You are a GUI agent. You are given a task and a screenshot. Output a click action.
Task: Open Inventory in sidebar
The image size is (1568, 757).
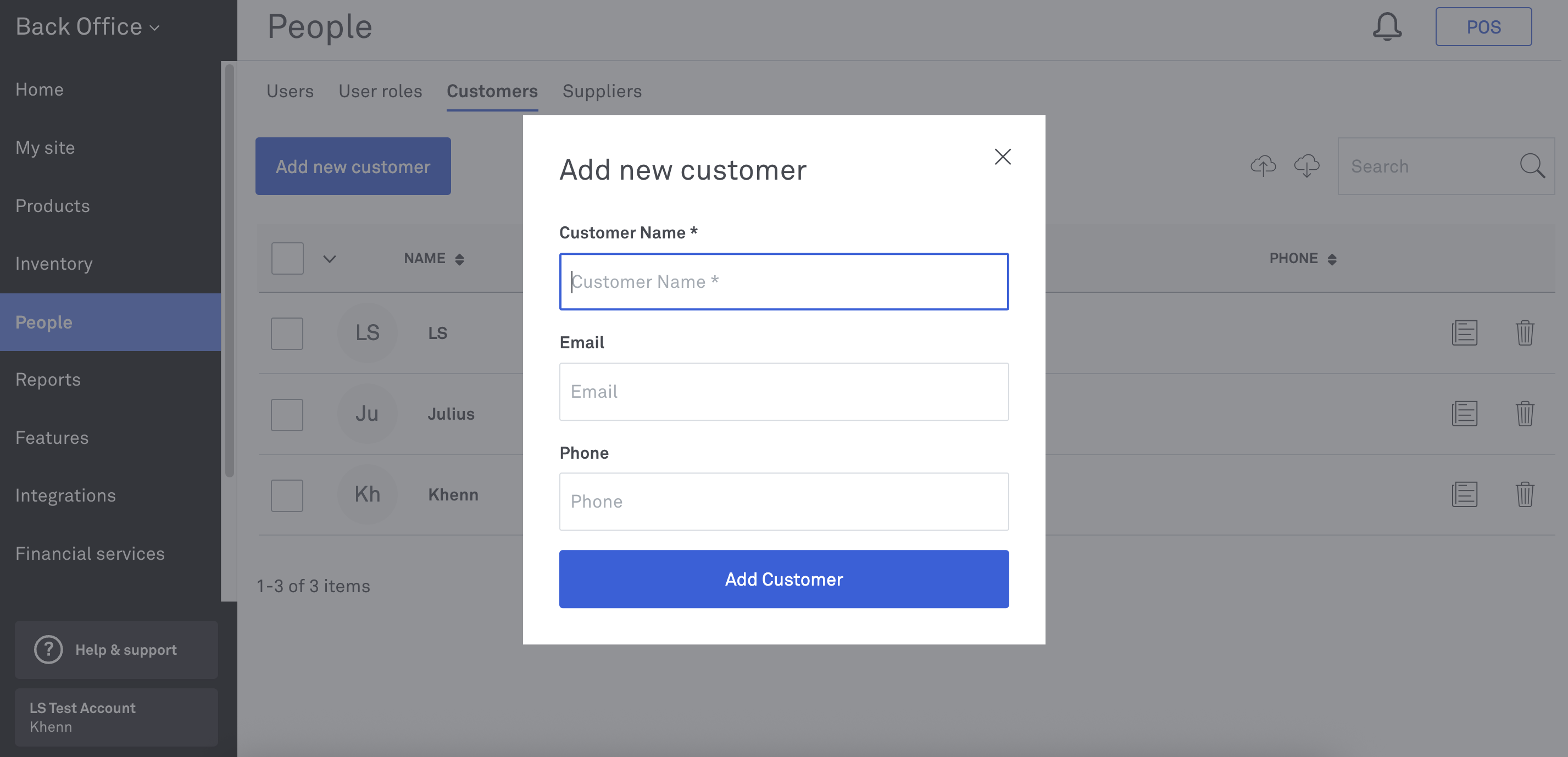110,264
